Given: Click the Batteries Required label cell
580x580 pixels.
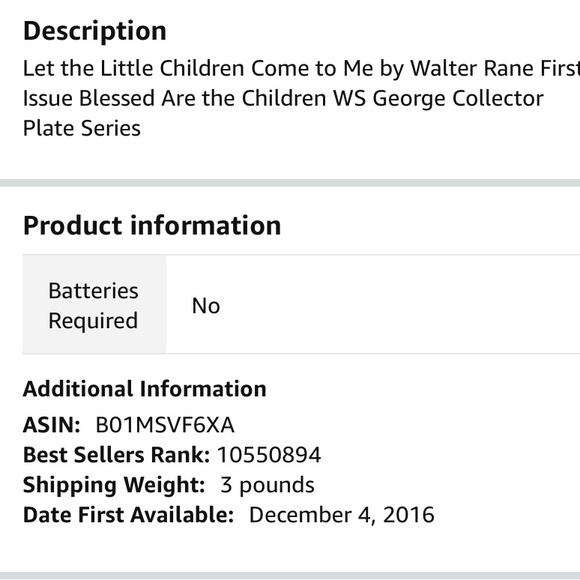Looking at the screenshot, I should coord(94,305).
